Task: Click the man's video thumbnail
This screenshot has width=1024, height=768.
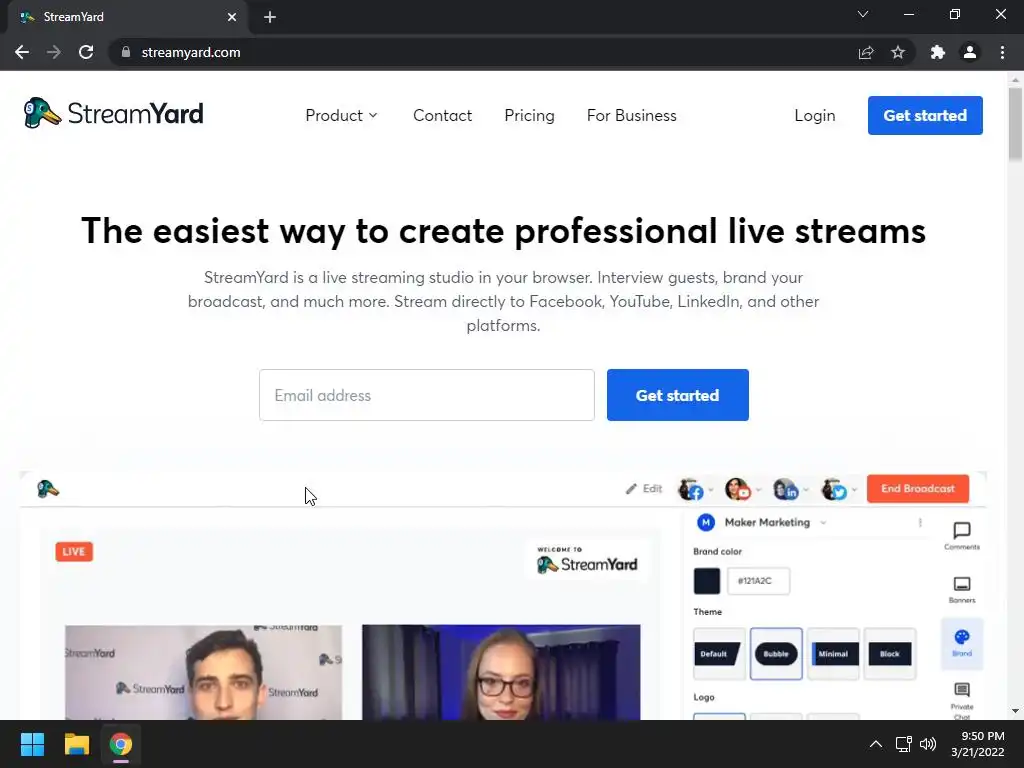Action: [x=203, y=672]
